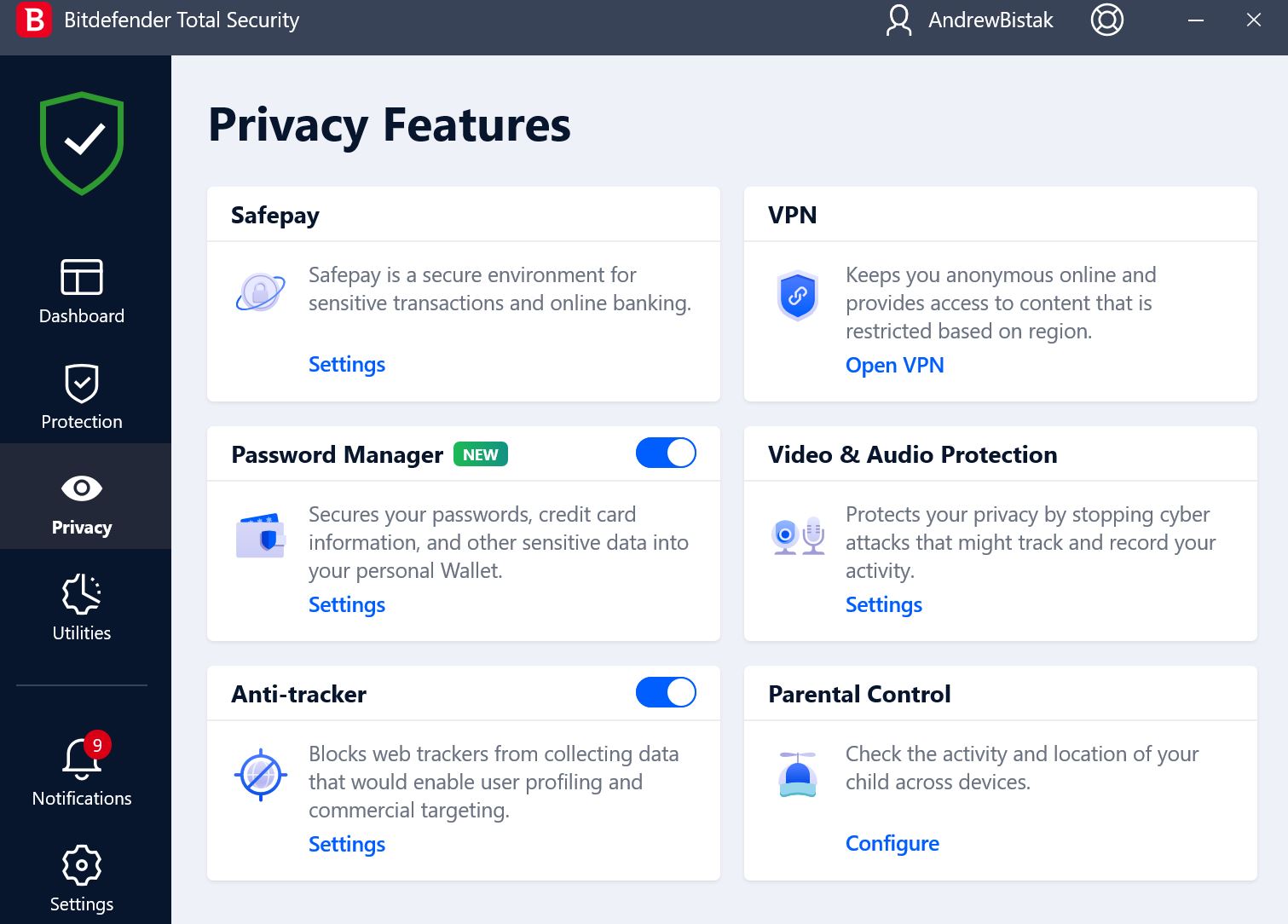Open the Safepay Settings link
1288x924 pixels.
(347, 365)
